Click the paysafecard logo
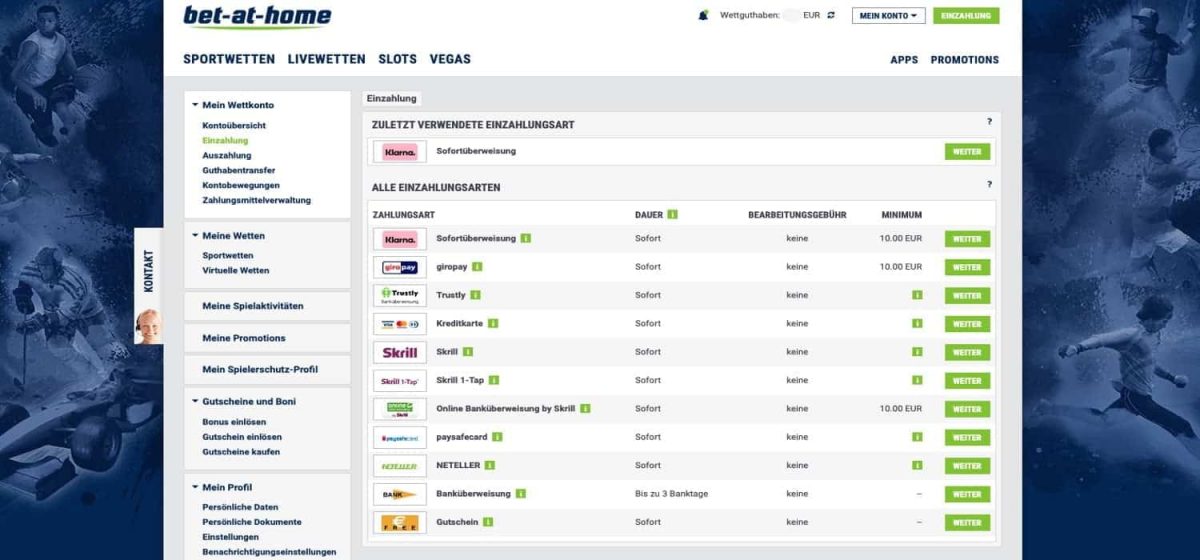Viewport: 1200px width, 560px height. [x=400, y=437]
